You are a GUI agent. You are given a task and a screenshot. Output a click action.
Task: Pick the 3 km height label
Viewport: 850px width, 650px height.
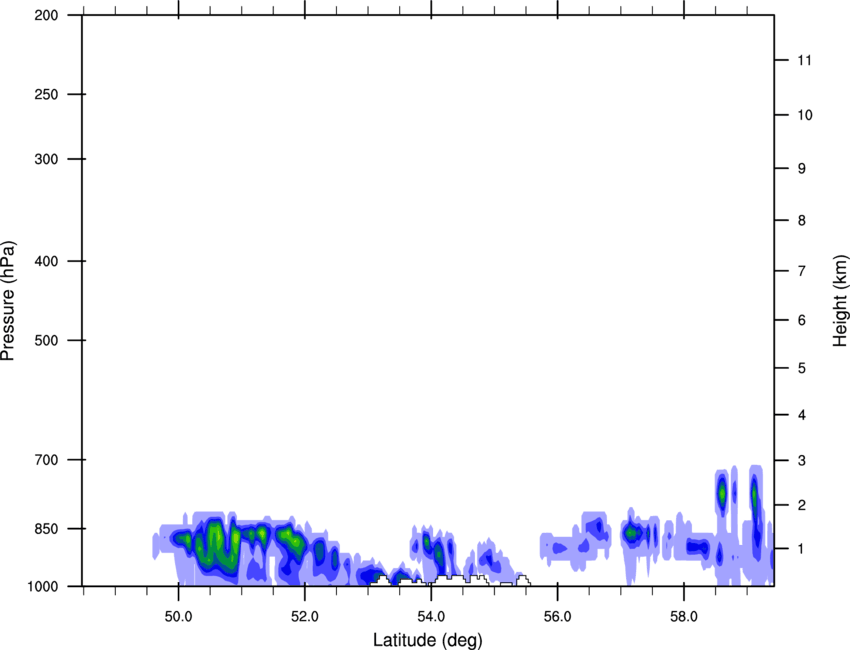802,460
